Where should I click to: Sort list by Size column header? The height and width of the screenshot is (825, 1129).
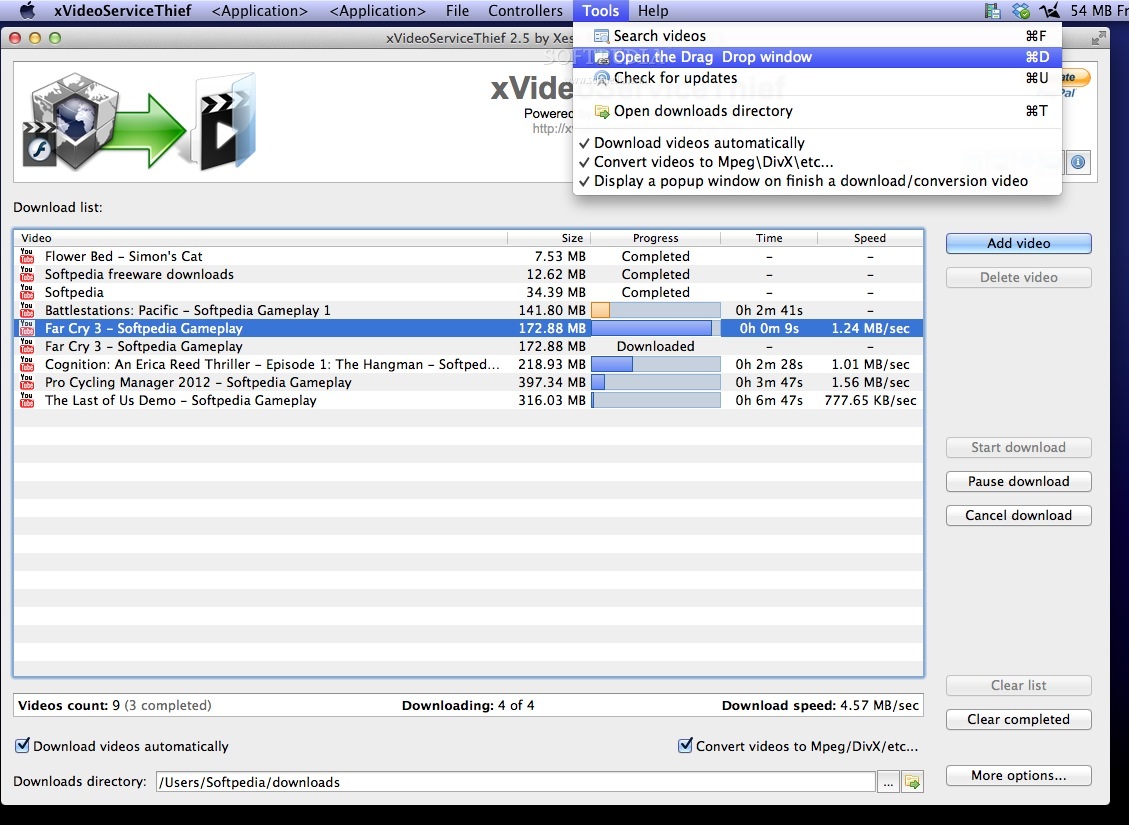[x=549, y=238]
